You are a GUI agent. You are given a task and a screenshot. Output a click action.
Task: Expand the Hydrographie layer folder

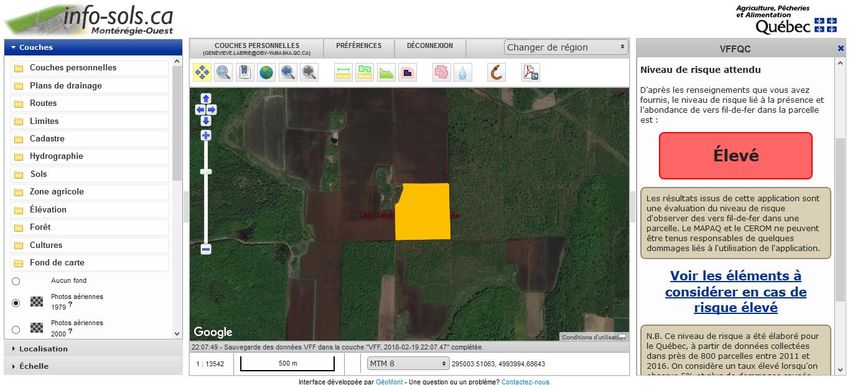pyautogui.click(x=89, y=156)
